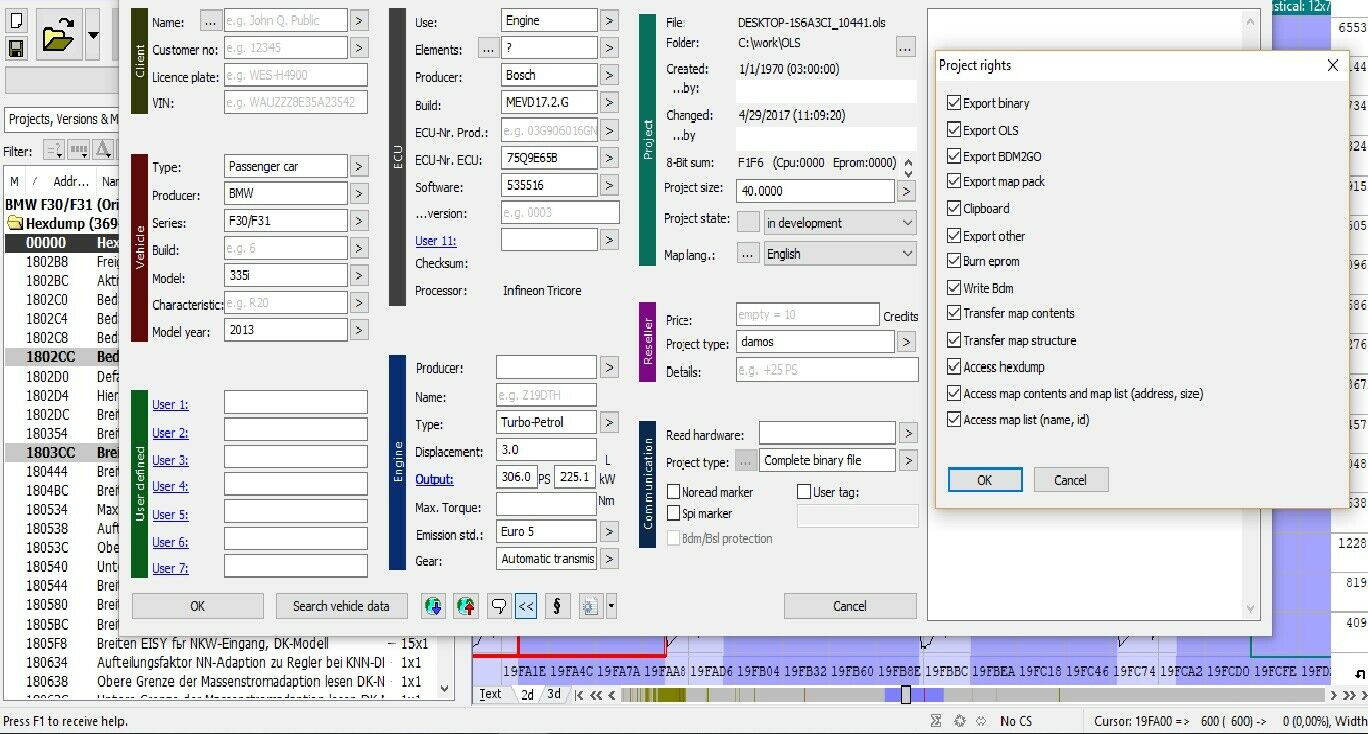Click the slider handle on the hexdump overview bar
Viewport: 1368px width, 734px height.
click(906, 694)
